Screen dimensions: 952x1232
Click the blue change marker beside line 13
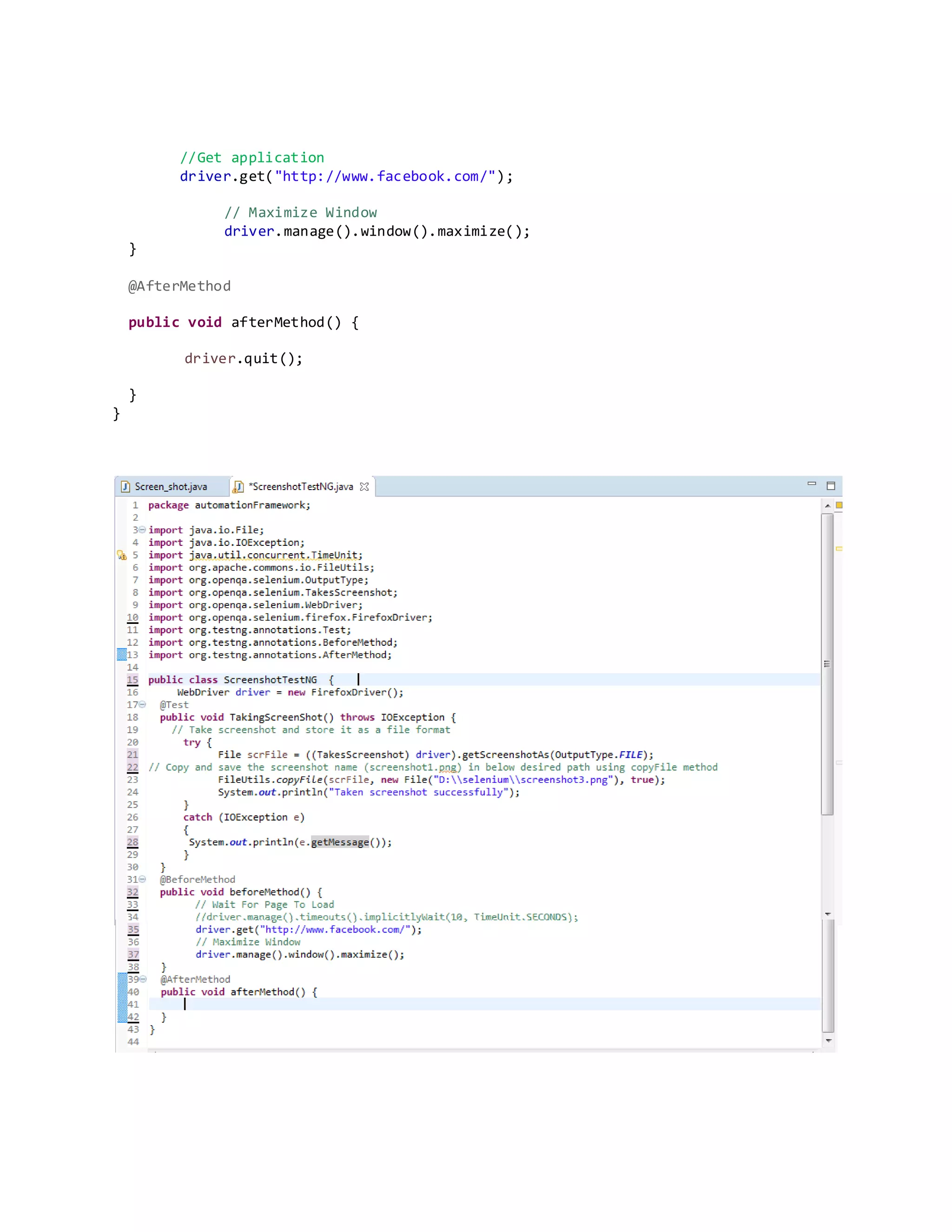pyautogui.click(x=122, y=655)
